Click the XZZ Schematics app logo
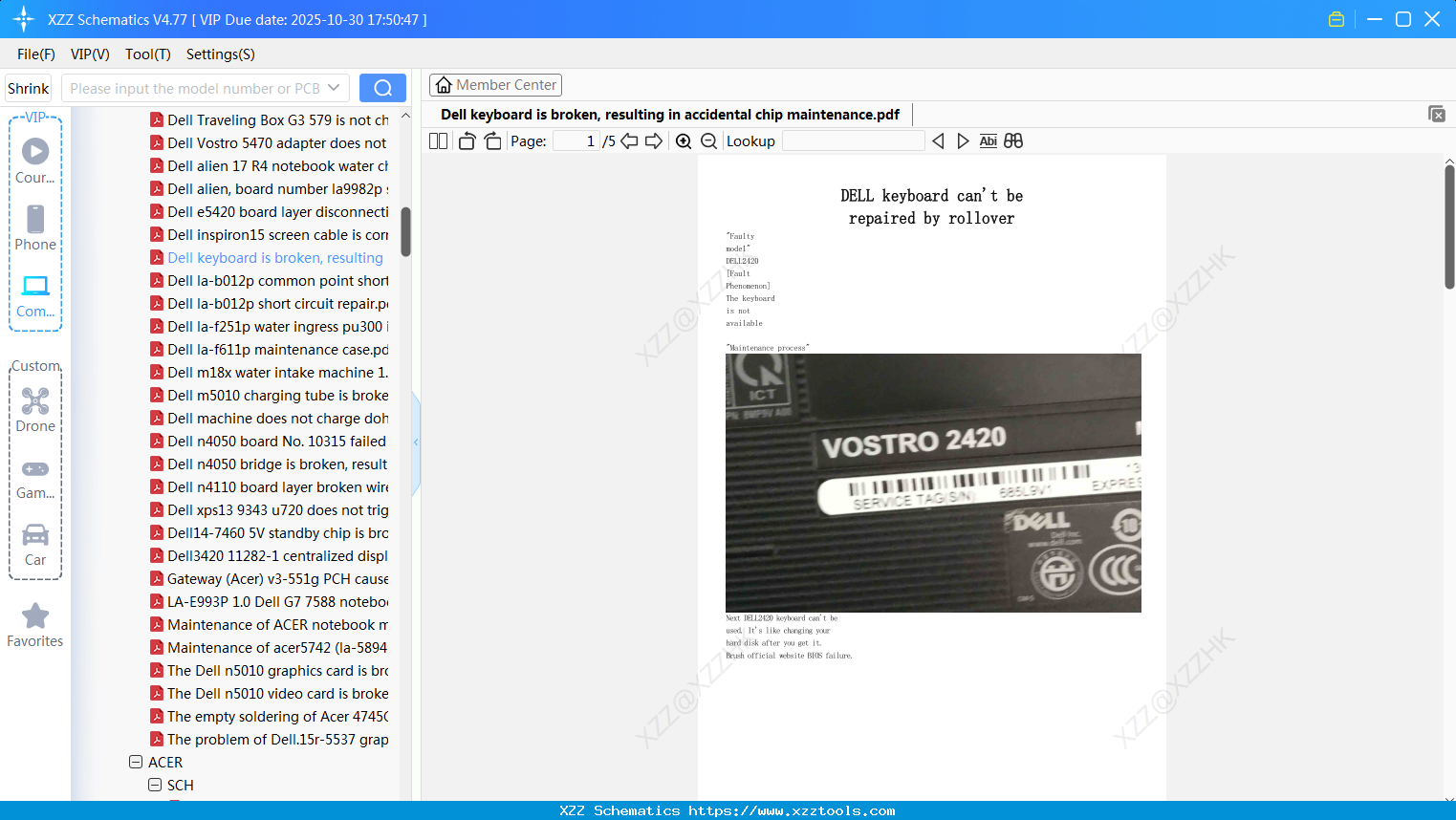The width and height of the screenshot is (1456, 820). [24, 19]
